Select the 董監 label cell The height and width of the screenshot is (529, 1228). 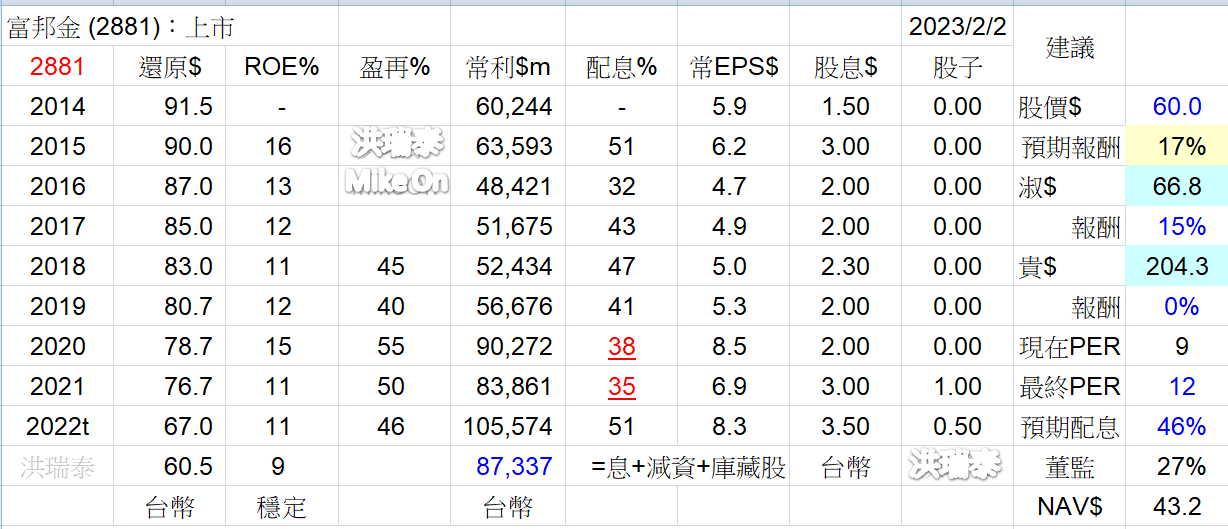click(1070, 467)
